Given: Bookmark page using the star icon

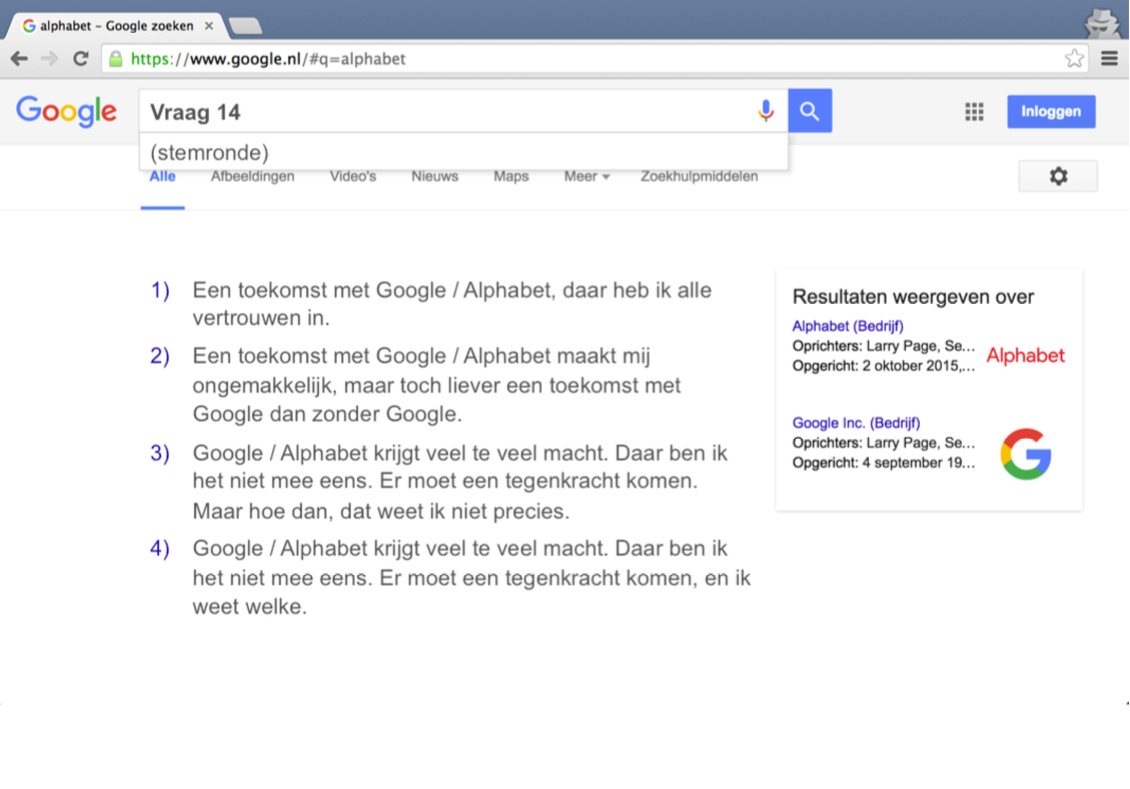Looking at the screenshot, I should [1074, 59].
